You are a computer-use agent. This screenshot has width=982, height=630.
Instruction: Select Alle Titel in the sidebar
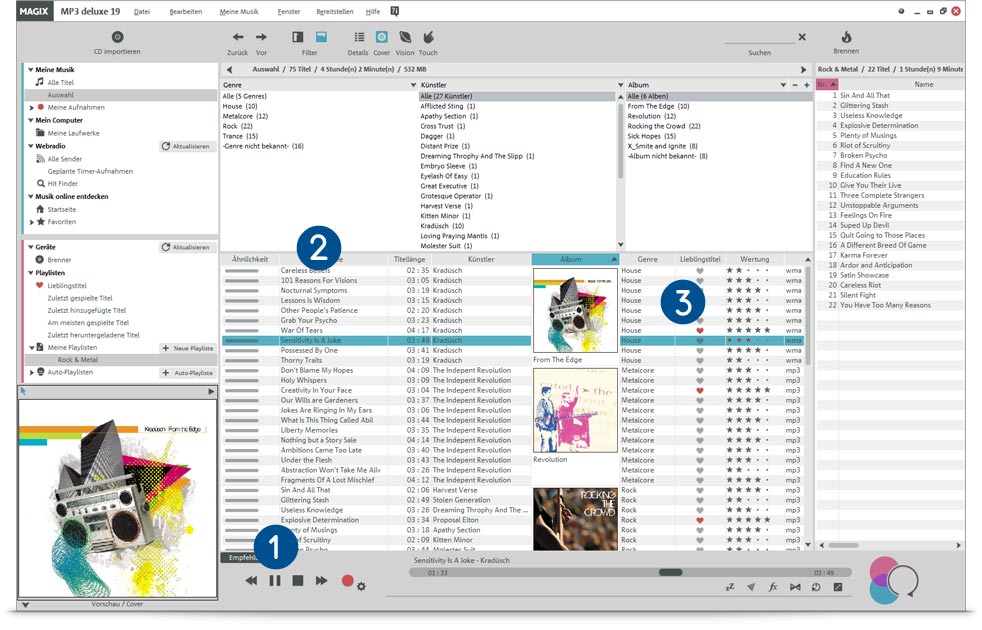click(60, 82)
